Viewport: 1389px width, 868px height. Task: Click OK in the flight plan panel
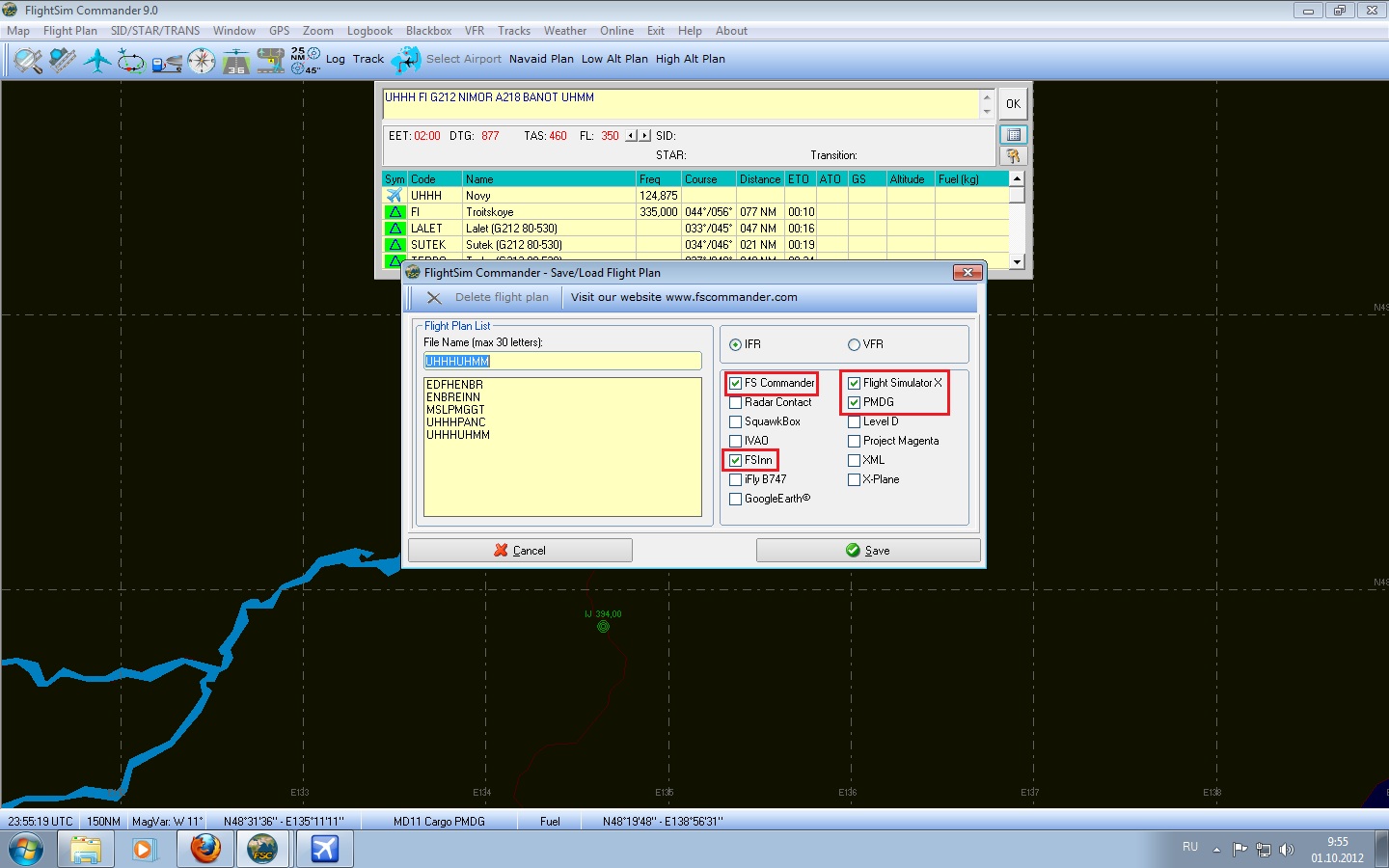coord(1013,104)
